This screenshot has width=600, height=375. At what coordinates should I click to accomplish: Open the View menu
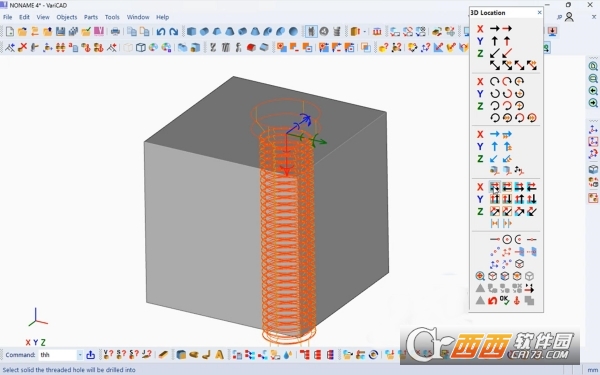(x=43, y=17)
